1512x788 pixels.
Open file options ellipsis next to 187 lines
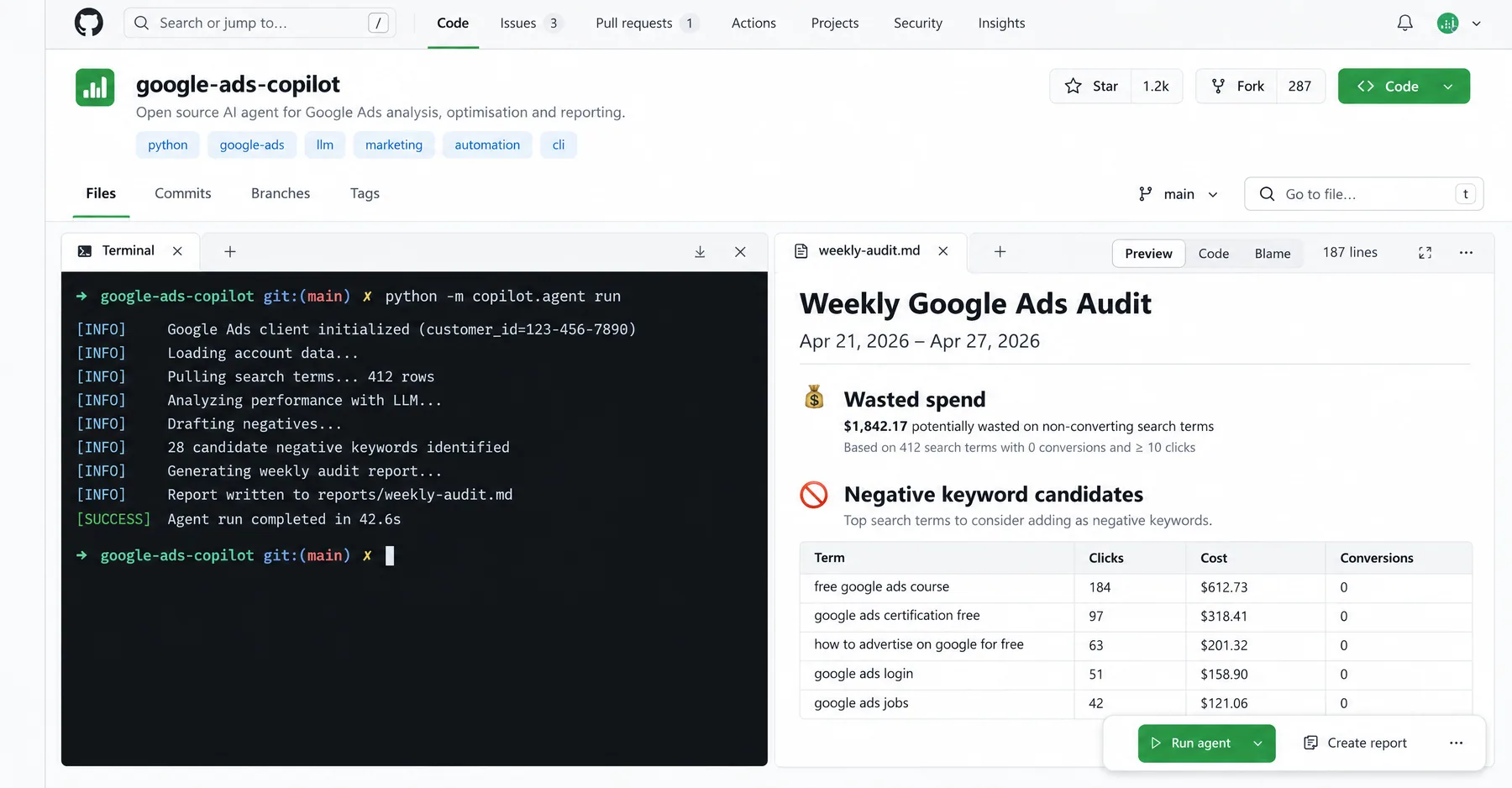1466,253
